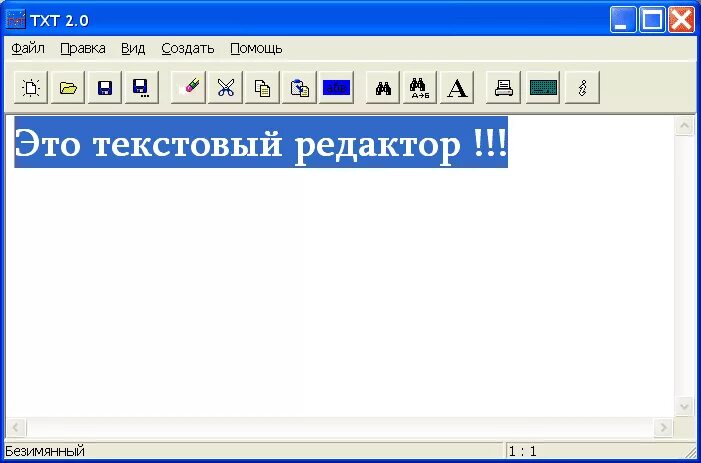Open the Помощь menu

pyautogui.click(x=256, y=48)
